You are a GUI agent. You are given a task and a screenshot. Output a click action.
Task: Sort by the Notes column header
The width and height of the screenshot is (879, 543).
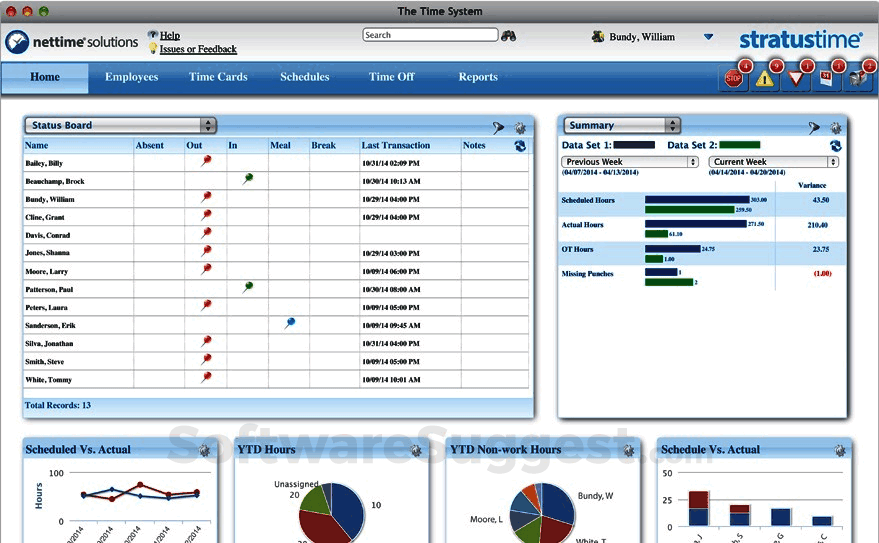(x=474, y=145)
